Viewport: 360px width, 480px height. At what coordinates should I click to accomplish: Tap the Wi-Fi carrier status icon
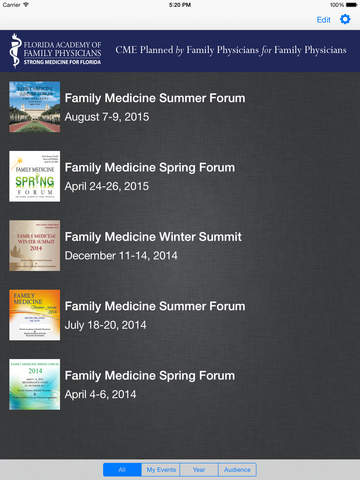[26, 5]
